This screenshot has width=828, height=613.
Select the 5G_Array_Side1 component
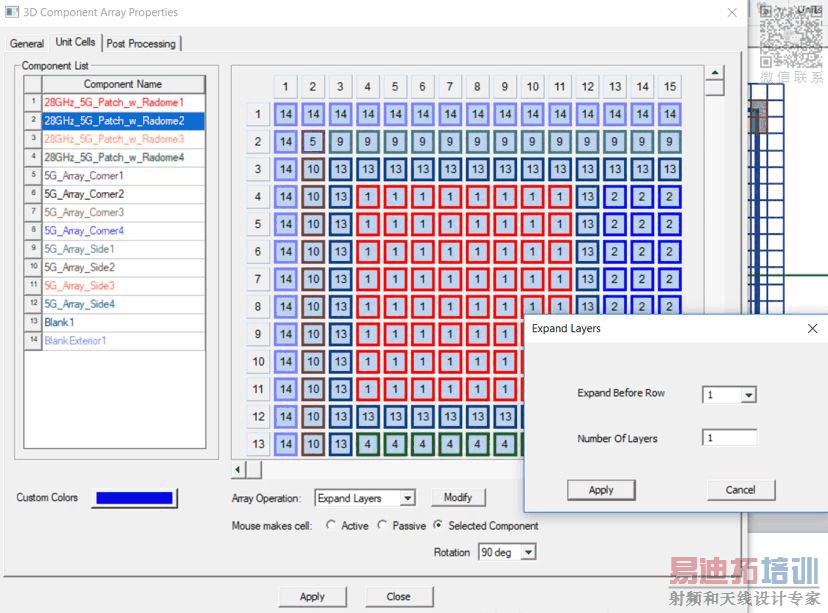click(x=123, y=249)
